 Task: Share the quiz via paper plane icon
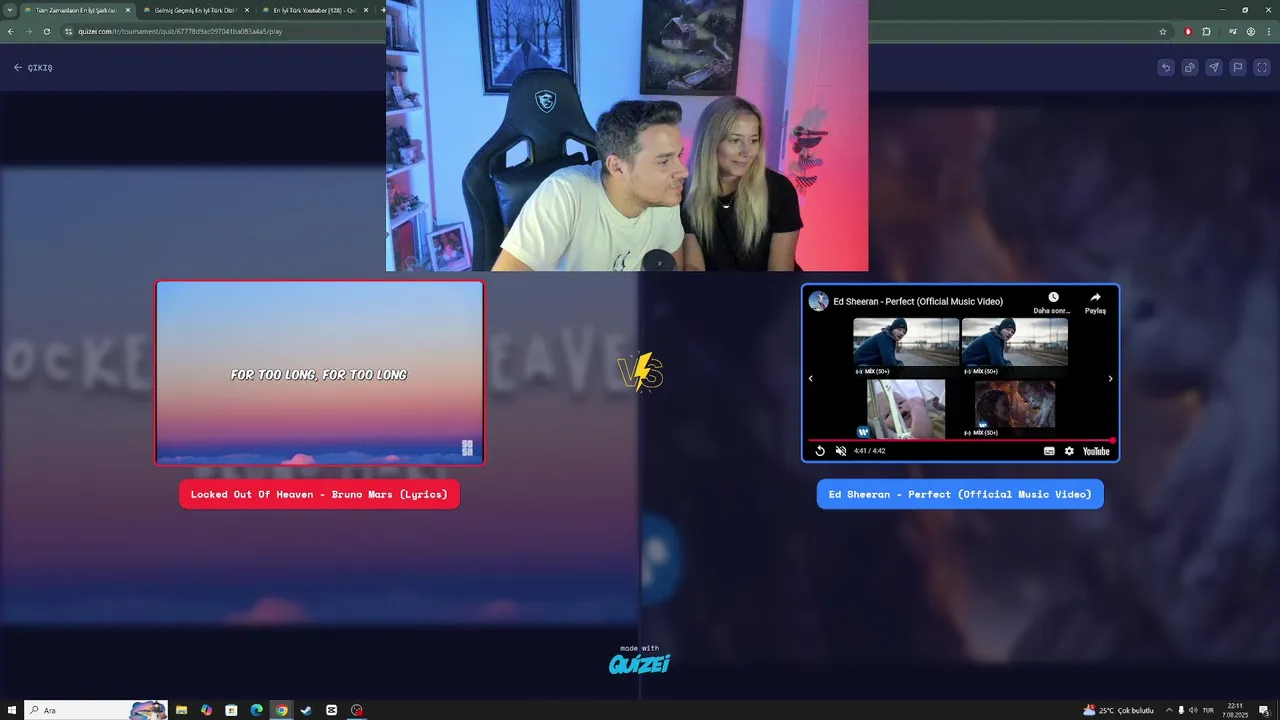[1213, 68]
